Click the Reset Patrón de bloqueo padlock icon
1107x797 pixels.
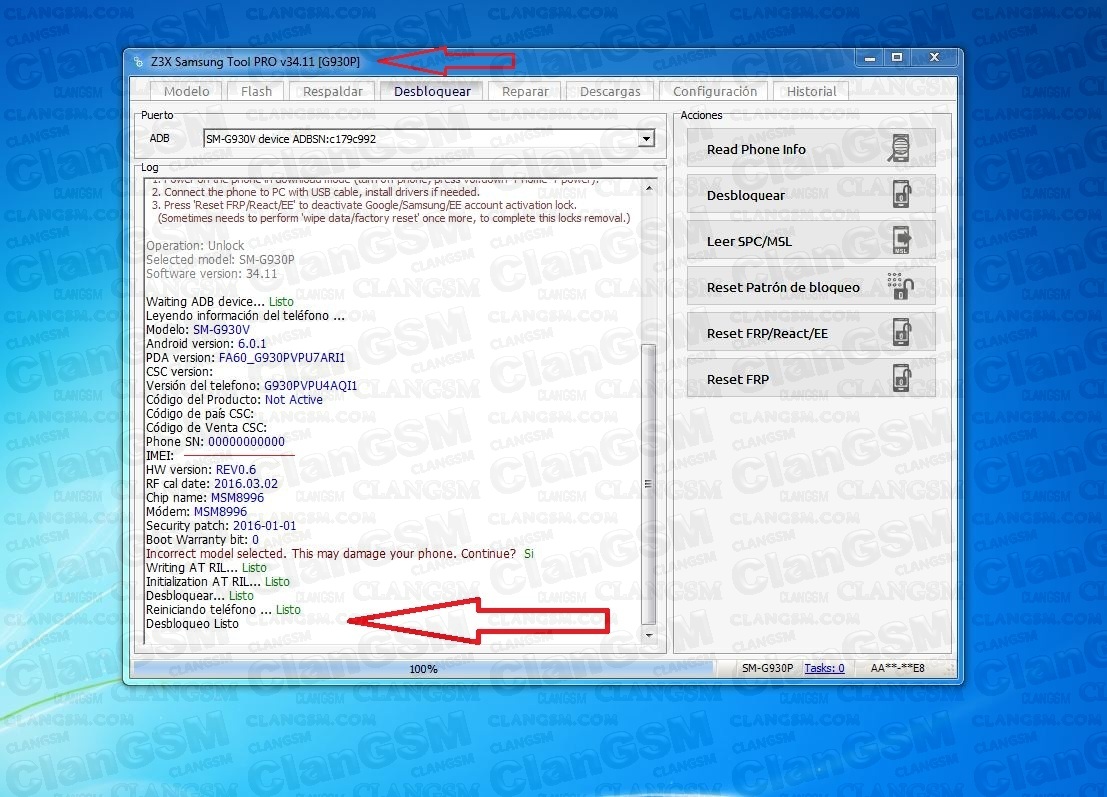pyautogui.click(x=900, y=287)
